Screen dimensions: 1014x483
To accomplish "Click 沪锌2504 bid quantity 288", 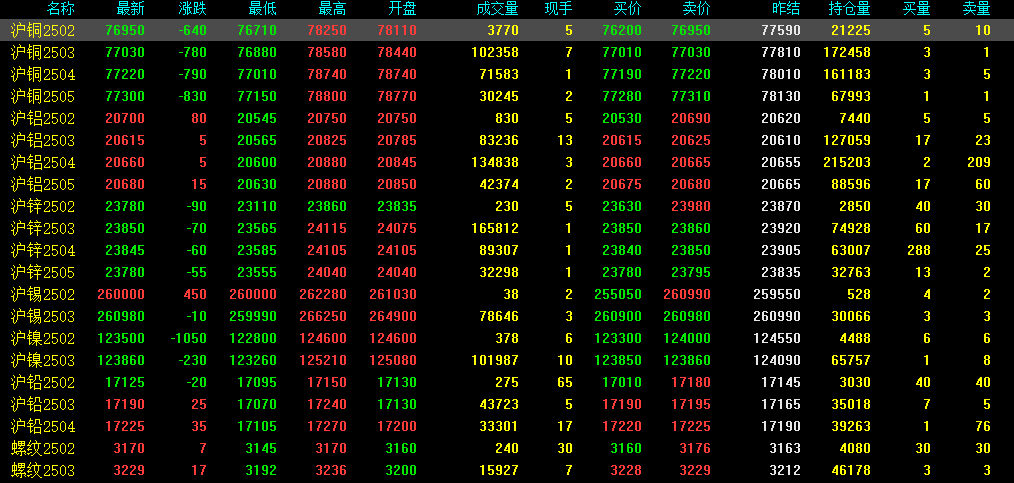I will pos(919,250).
